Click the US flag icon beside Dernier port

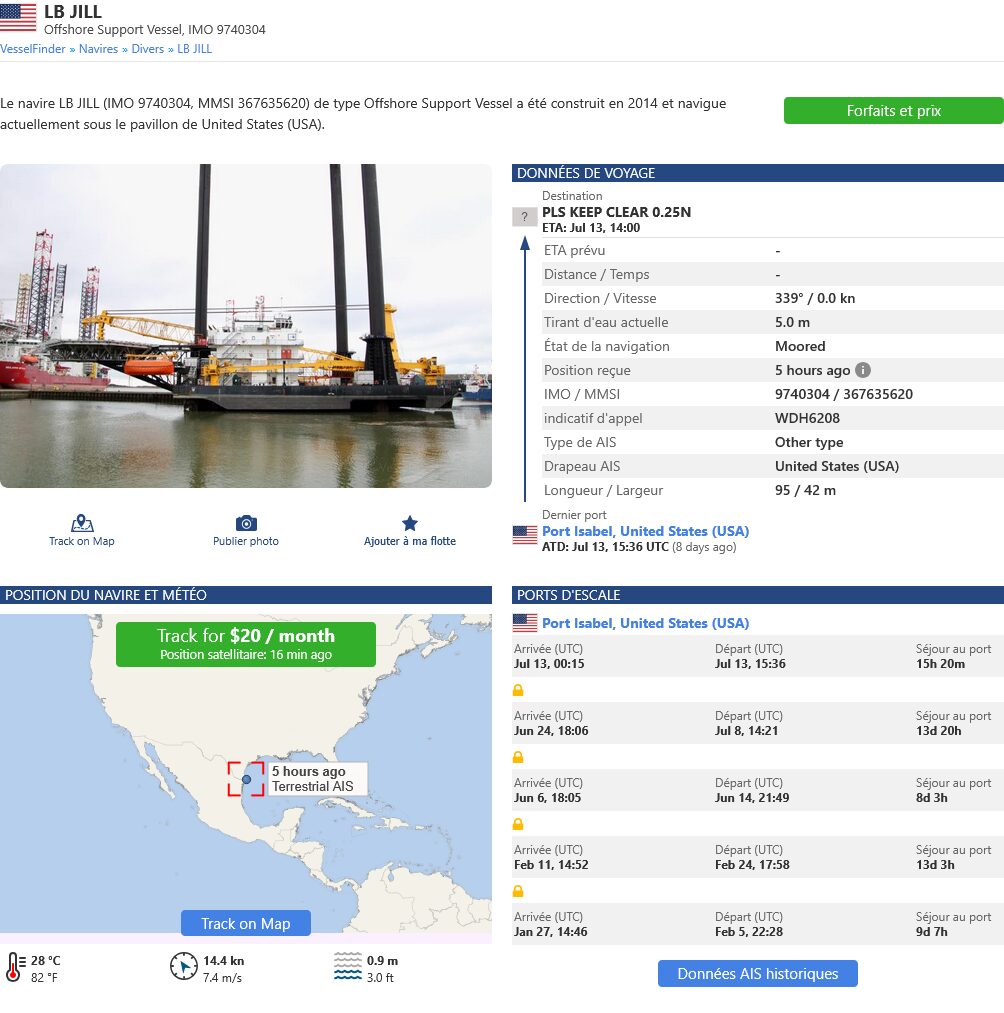(525, 535)
